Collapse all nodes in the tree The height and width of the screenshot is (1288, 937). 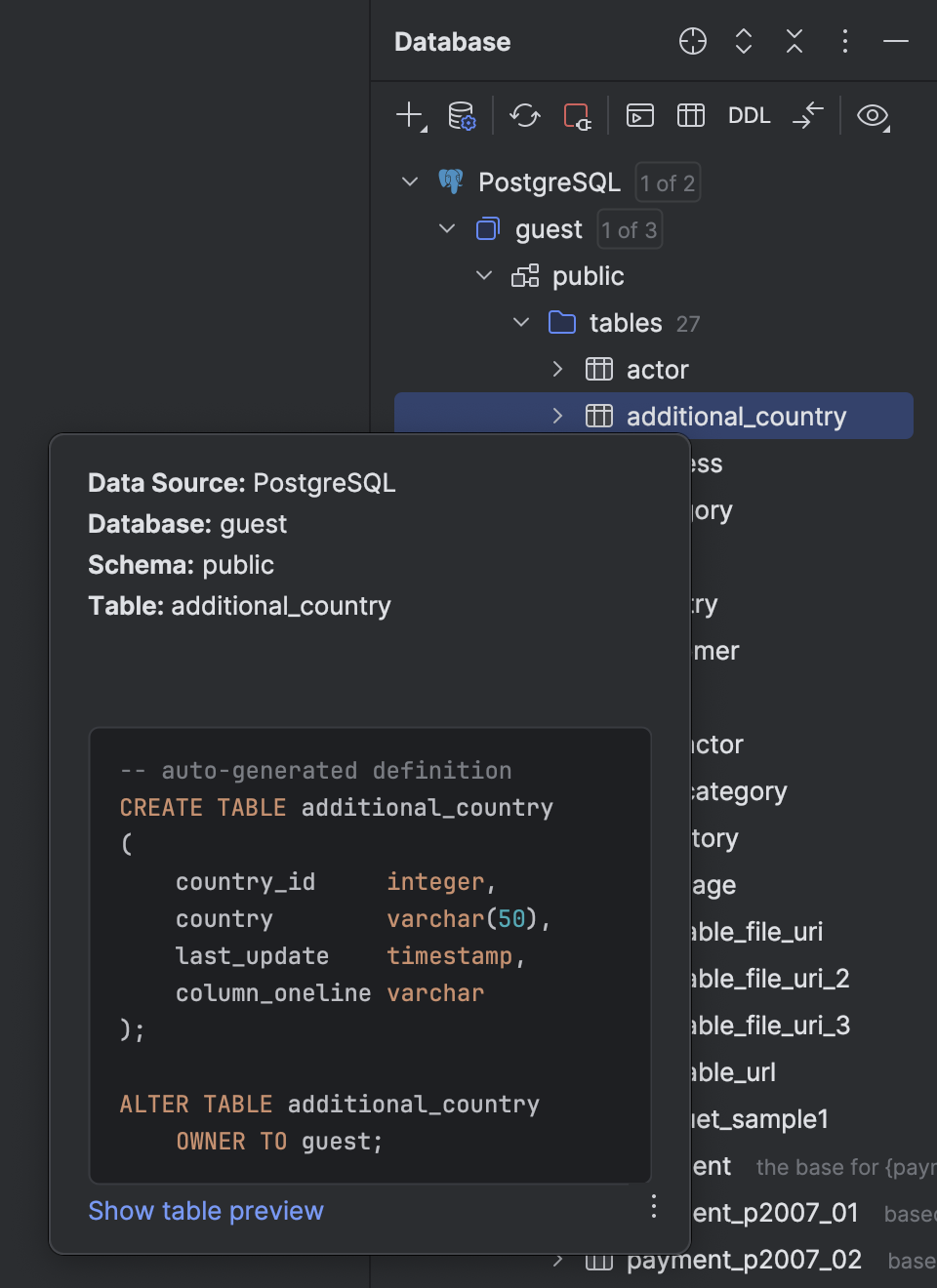point(794,42)
